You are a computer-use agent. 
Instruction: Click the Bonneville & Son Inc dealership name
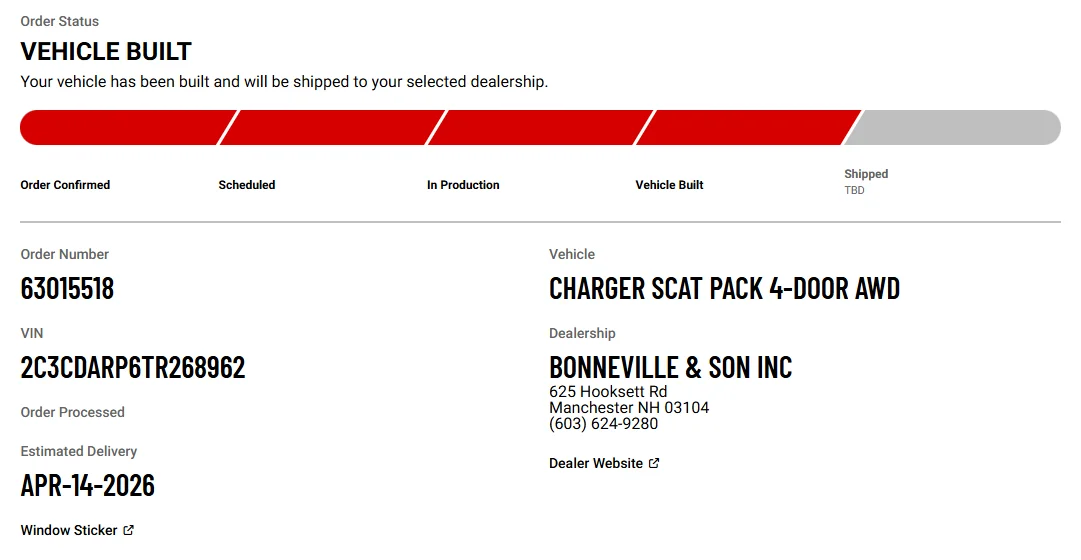point(670,368)
